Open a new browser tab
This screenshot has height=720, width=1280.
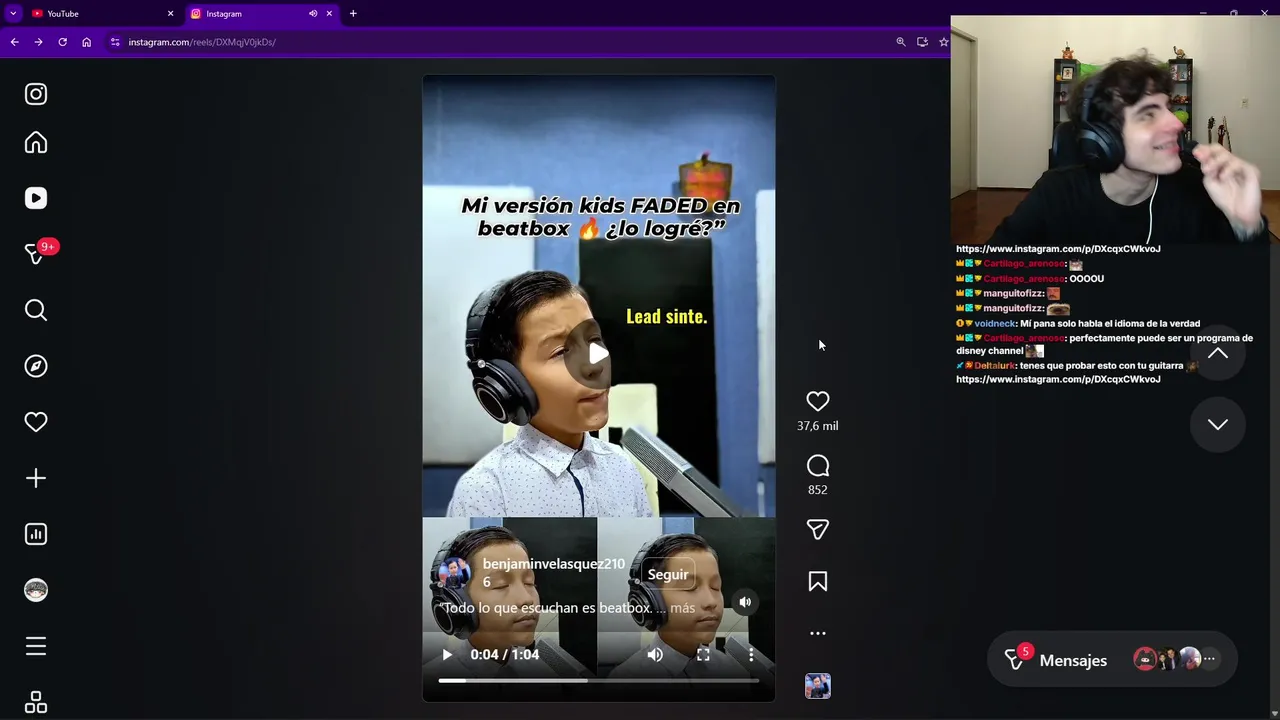coord(353,14)
